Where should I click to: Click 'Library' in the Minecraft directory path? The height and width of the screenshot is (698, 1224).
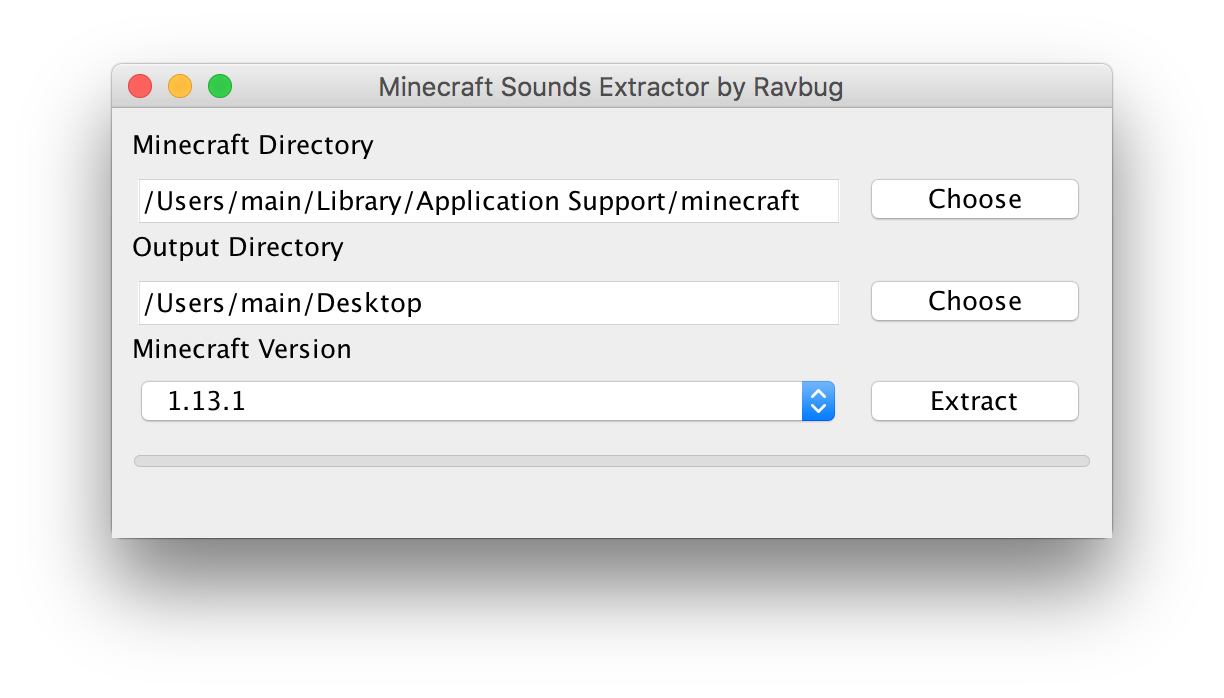tap(361, 202)
